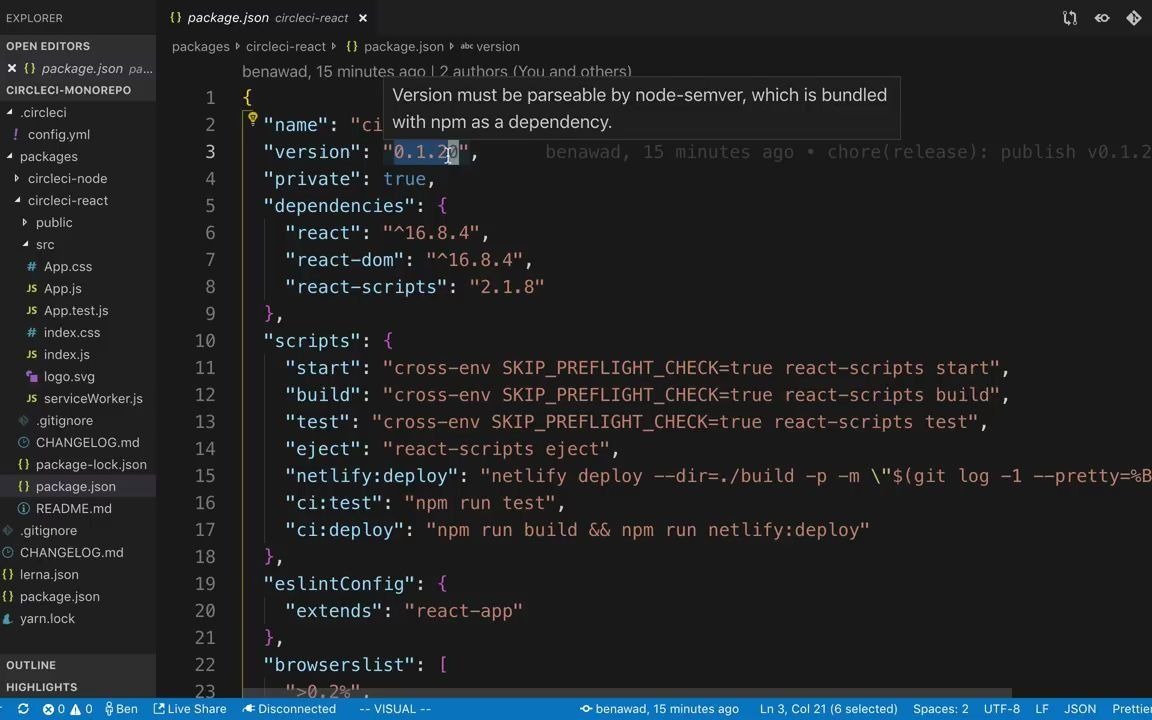
Task: Open root-level package.json file
Action: point(60,597)
